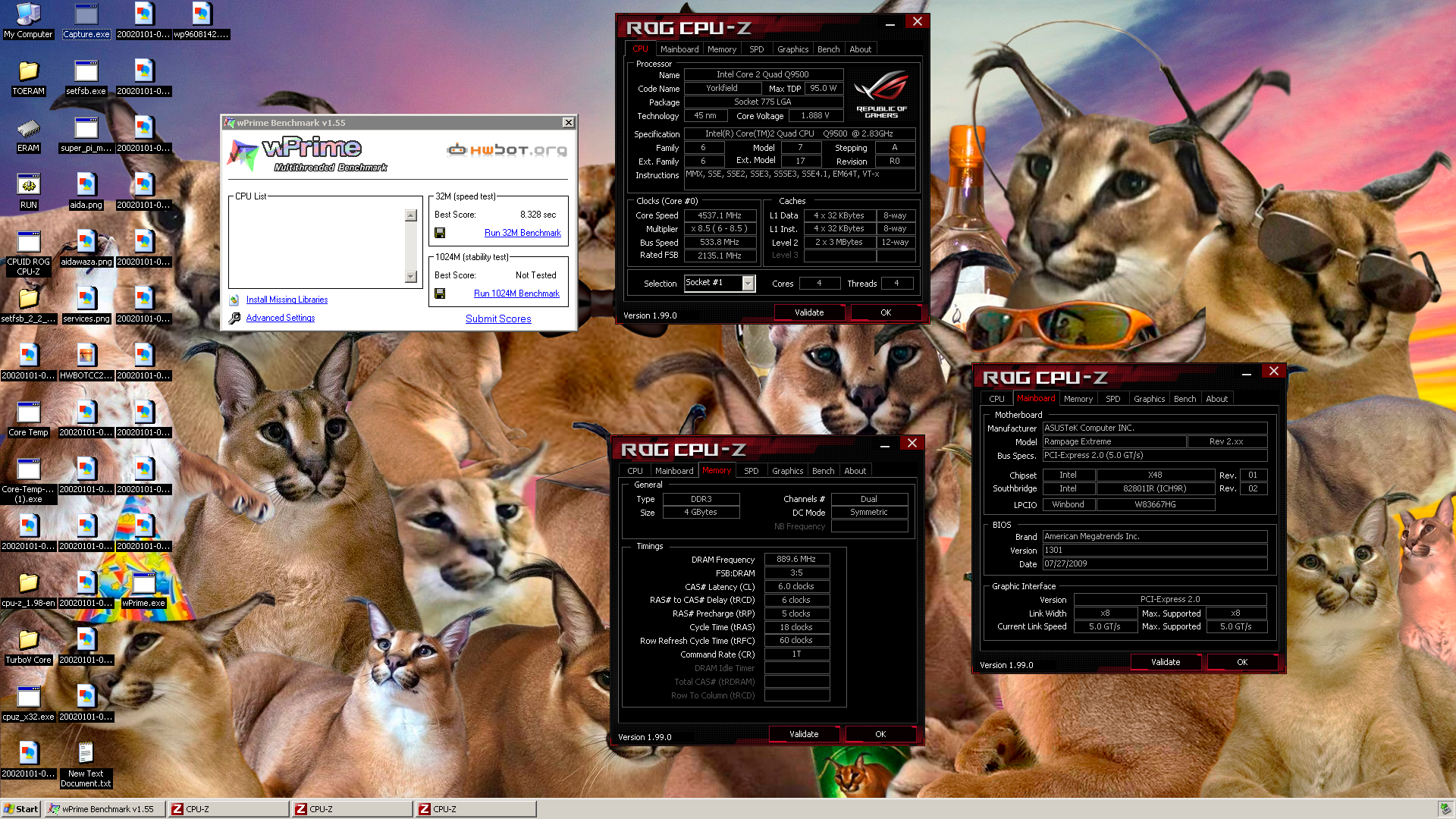The height and width of the screenshot is (819, 1456).
Task: Open Socket #1 selection dropdown
Action: (x=748, y=283)
